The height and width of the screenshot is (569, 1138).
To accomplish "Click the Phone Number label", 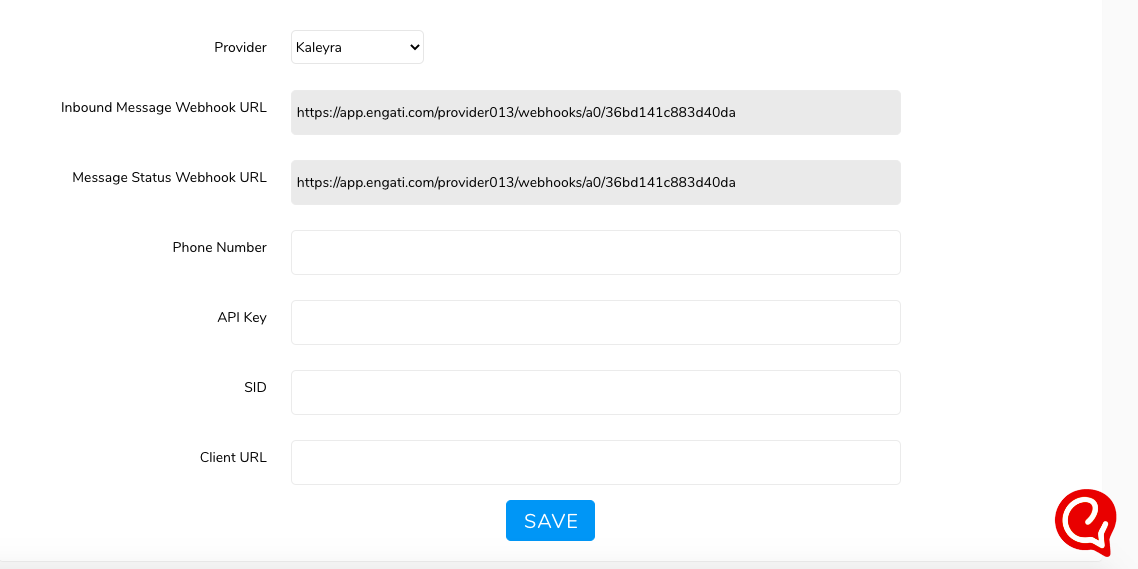I will tap(219, 247).
